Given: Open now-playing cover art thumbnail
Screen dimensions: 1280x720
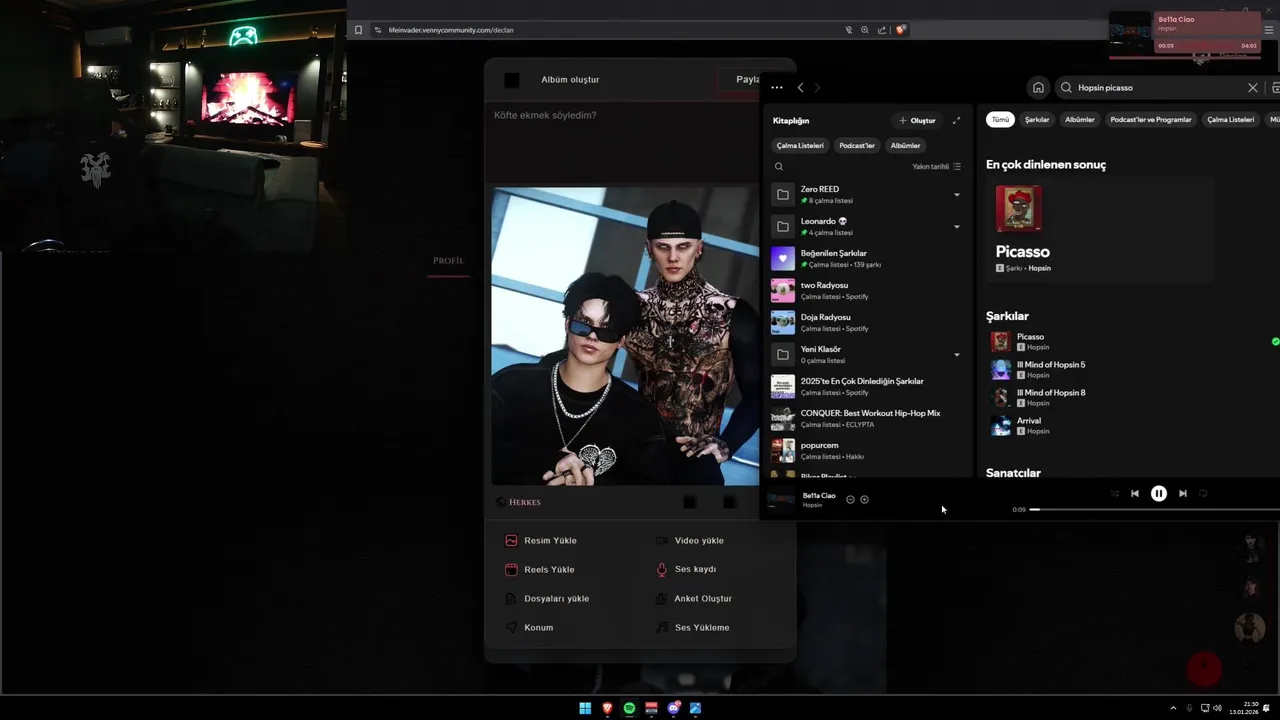Looking at the screenshot, I should 781,500.
